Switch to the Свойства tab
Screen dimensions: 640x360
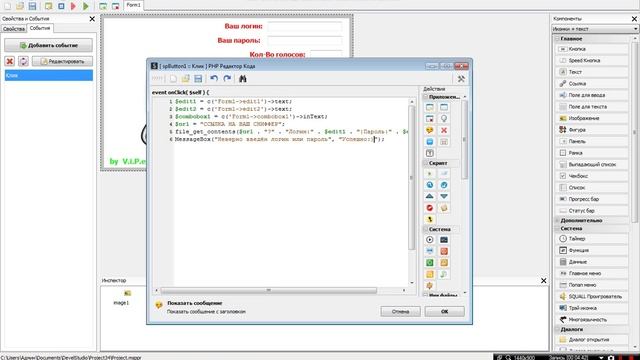coord(13,29)
